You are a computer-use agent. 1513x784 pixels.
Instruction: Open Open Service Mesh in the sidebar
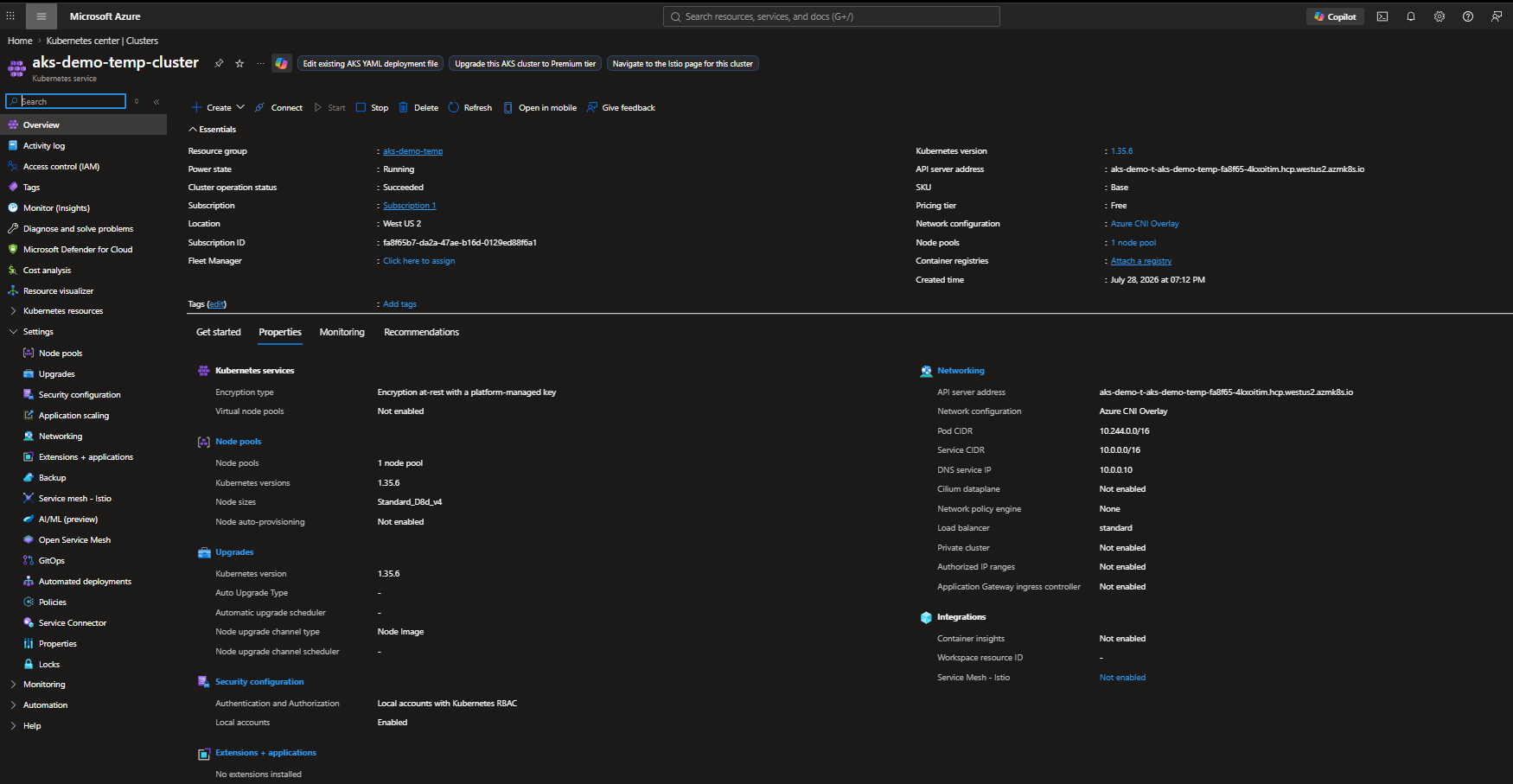pyautogui.click(x=74, y=540)
